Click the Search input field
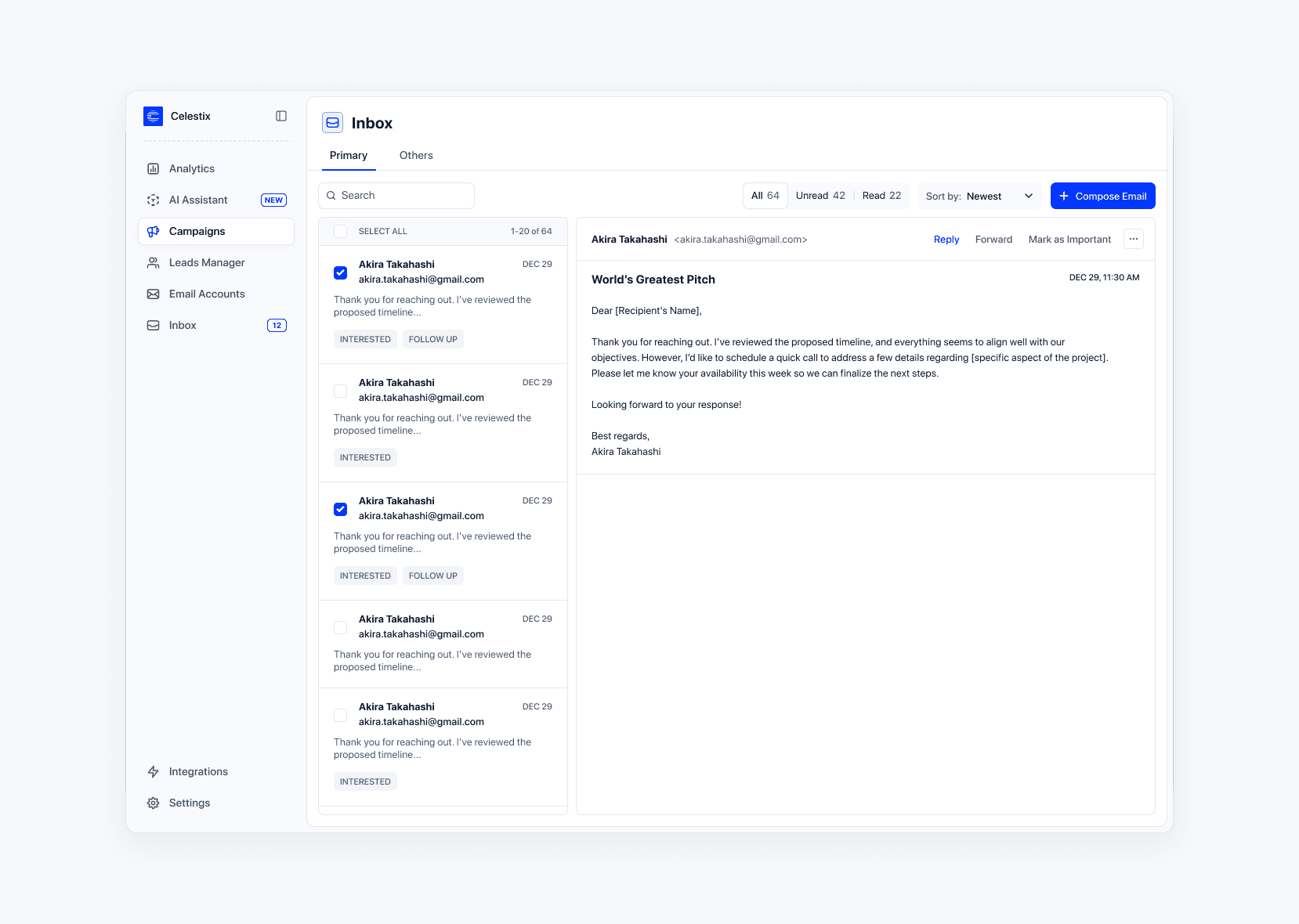This screenshot has height=924, width=1299. 396,196
